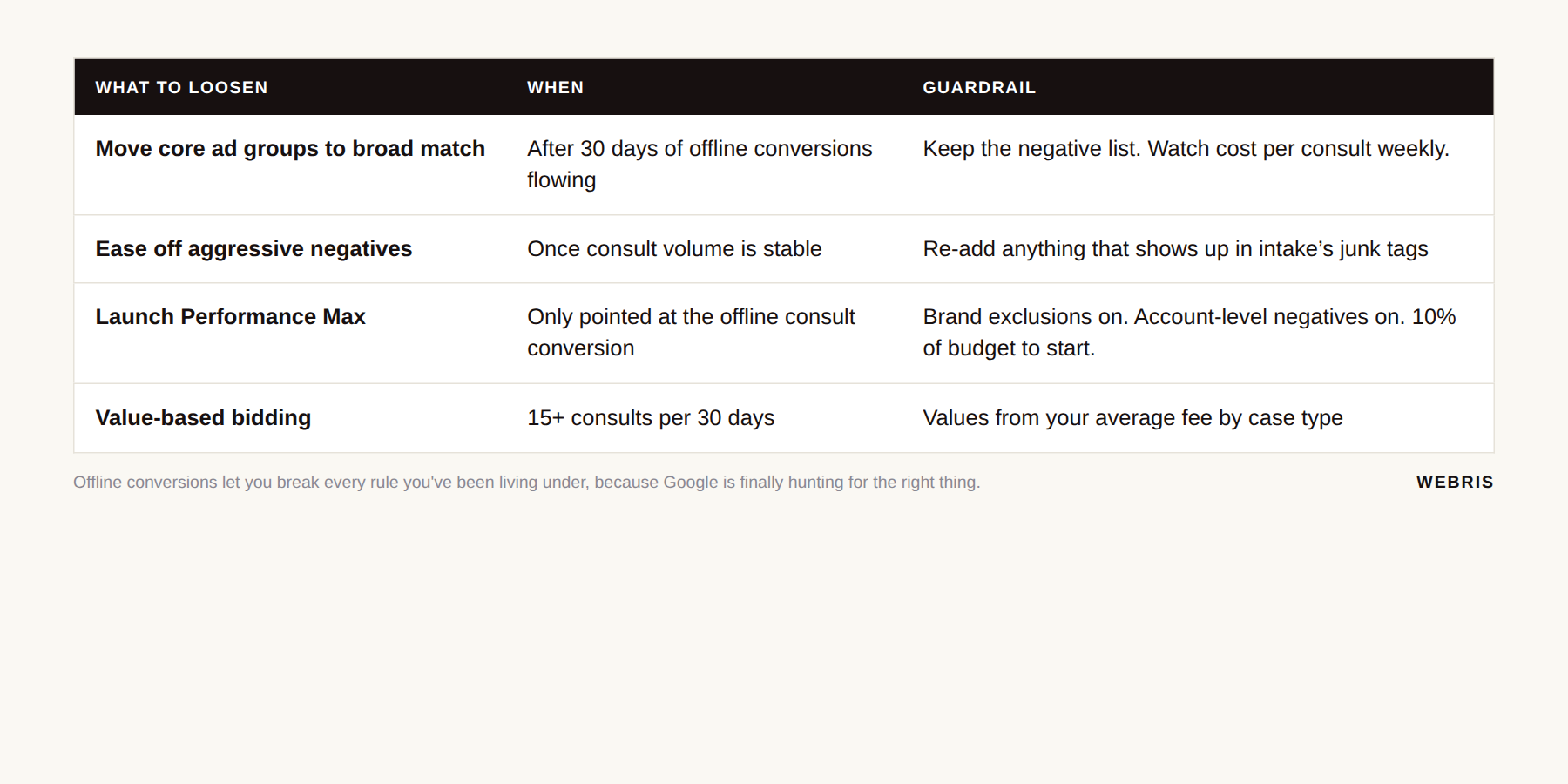
Task: Select 'Value-based bidding' row title
Action: pyautogui.click(x=203, y=418)
